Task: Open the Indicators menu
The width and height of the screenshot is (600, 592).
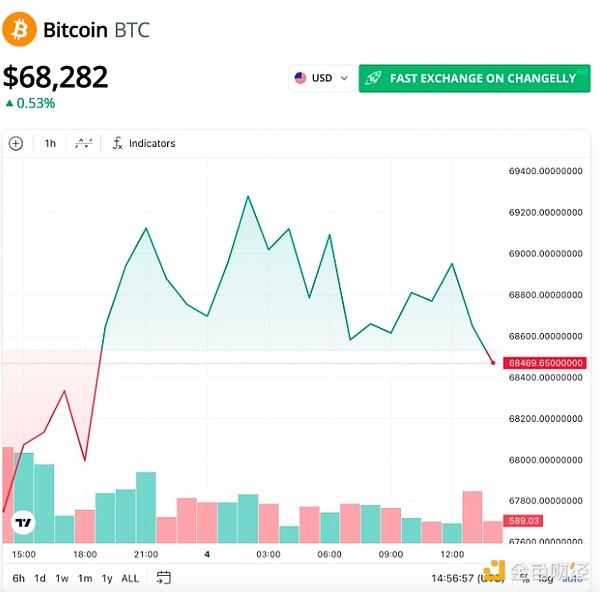Action: tap(143, 143)
